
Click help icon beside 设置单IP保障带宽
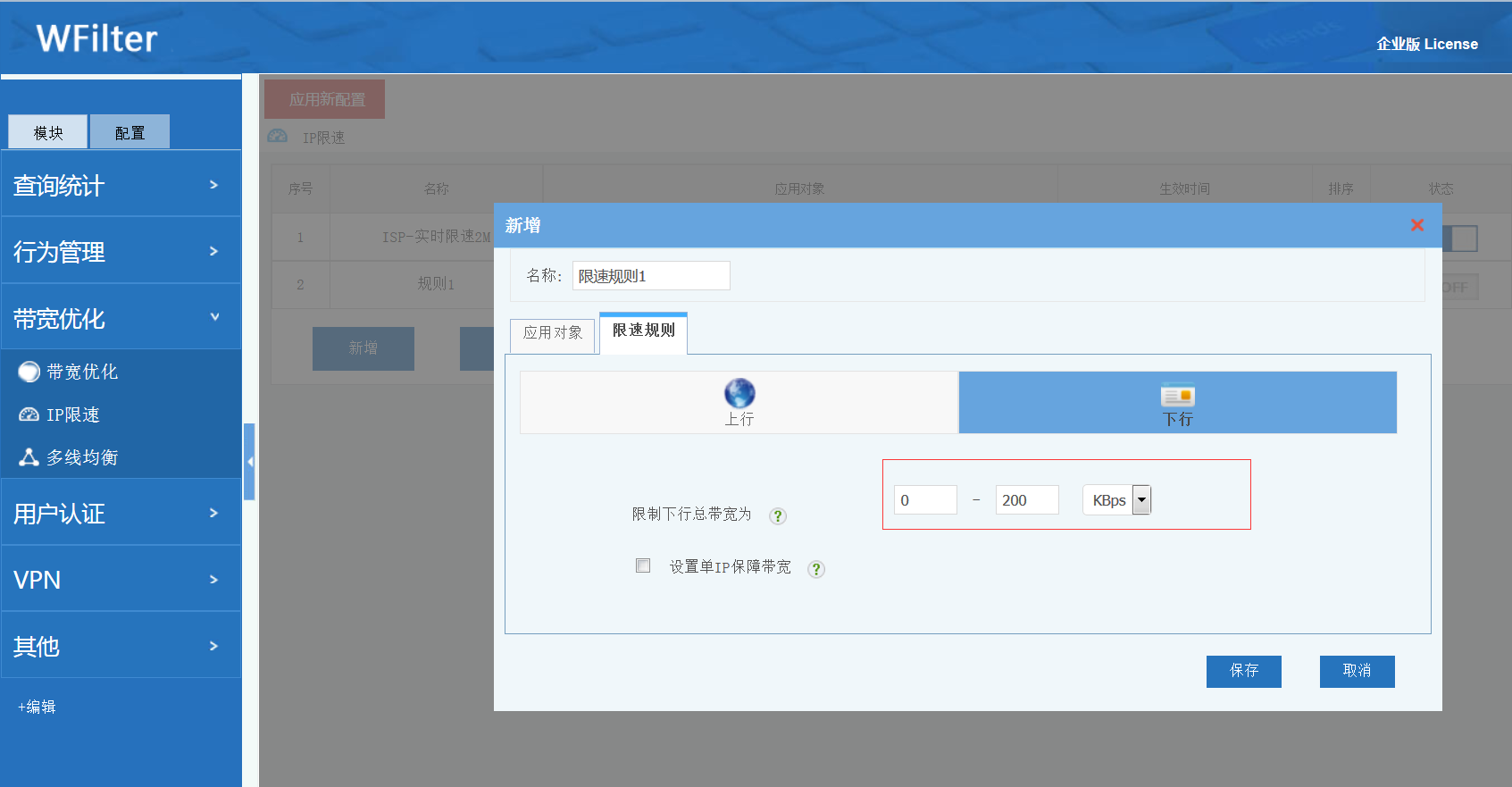815,569
